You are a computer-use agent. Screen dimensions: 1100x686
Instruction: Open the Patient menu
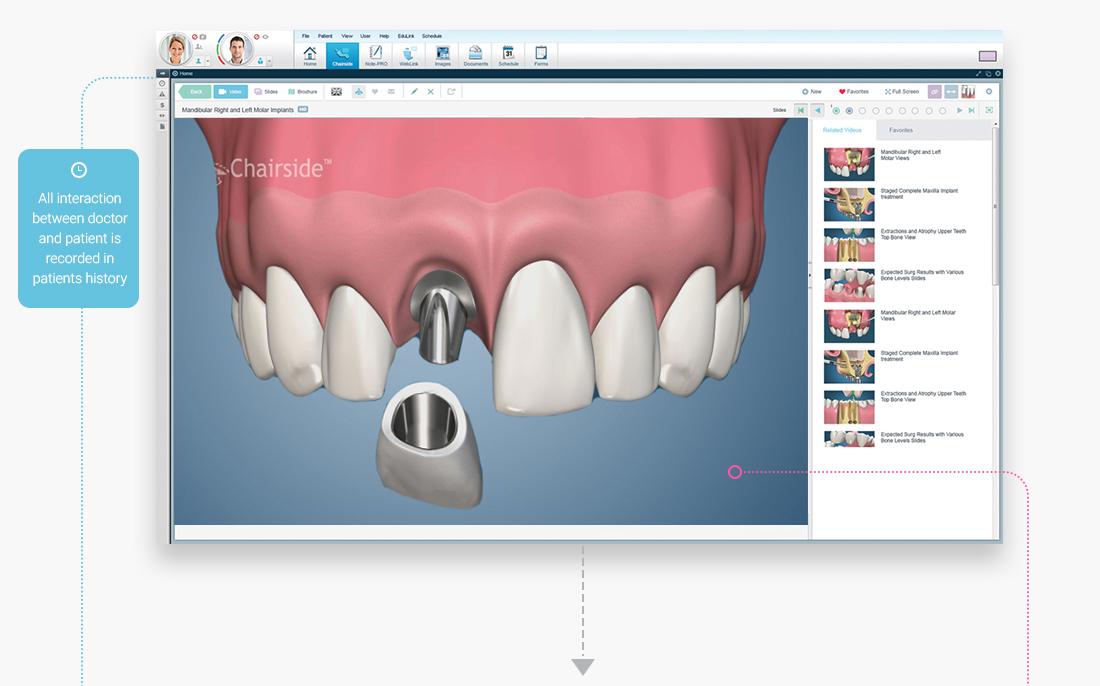coord(326,36)
